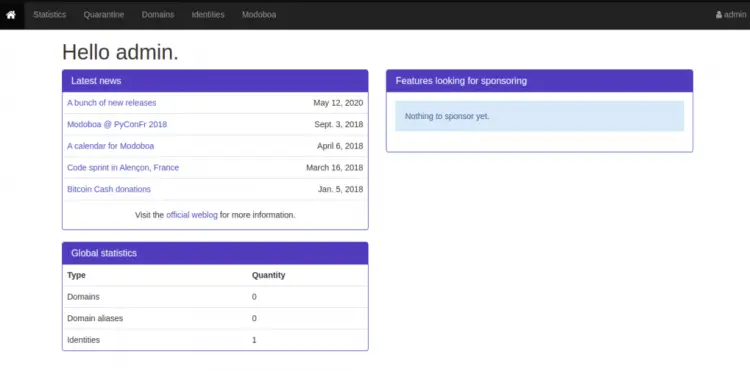Viewport: 750px width, 371px height.
Task: Open the Identities menu
Action: (x=208, y=15)
